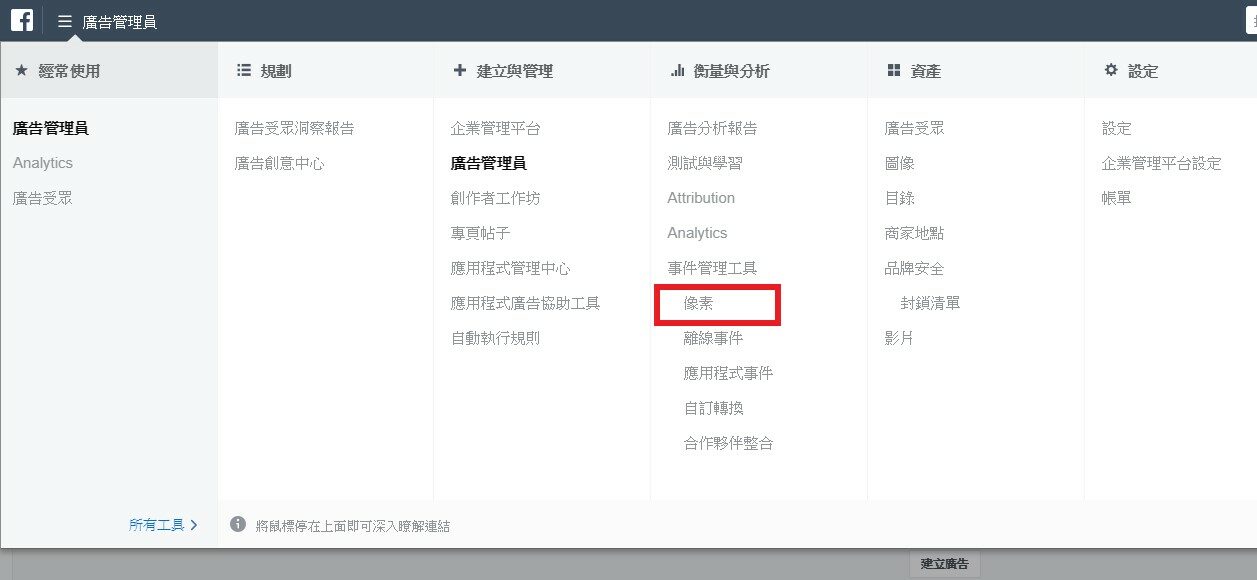Open 目錄 under 資產

point(900,198)
